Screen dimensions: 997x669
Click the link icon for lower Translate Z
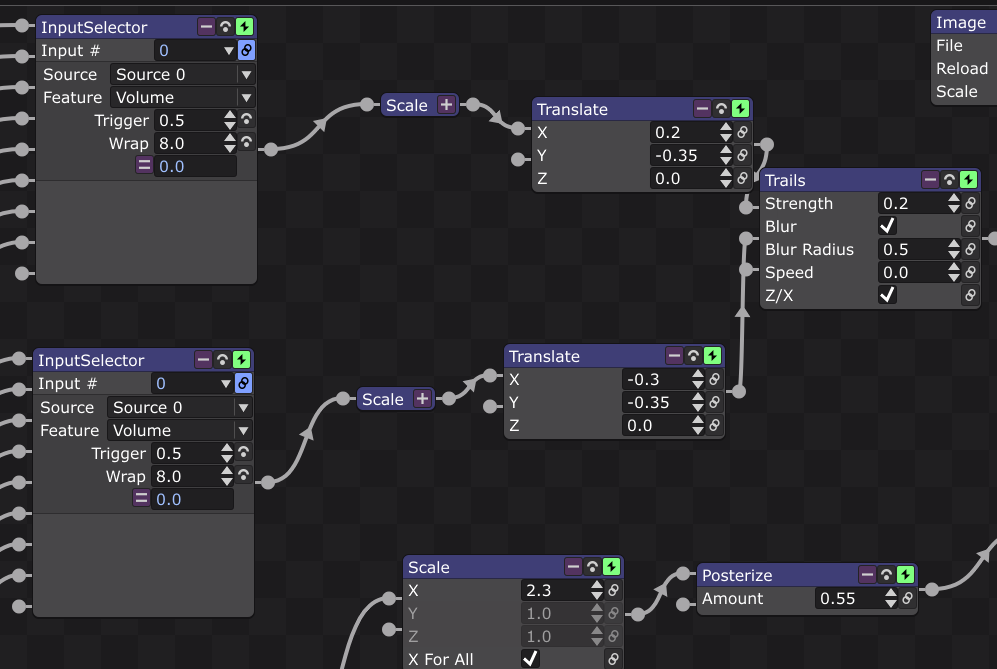[714, 425]
